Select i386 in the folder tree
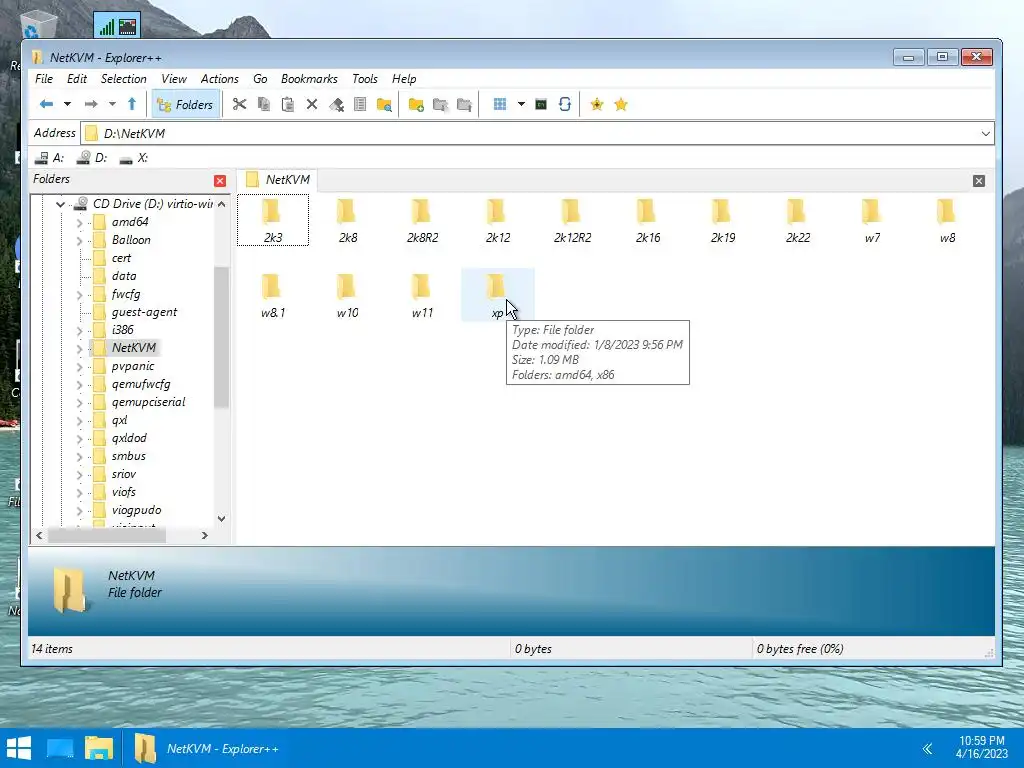 click(x=122, y=330)
